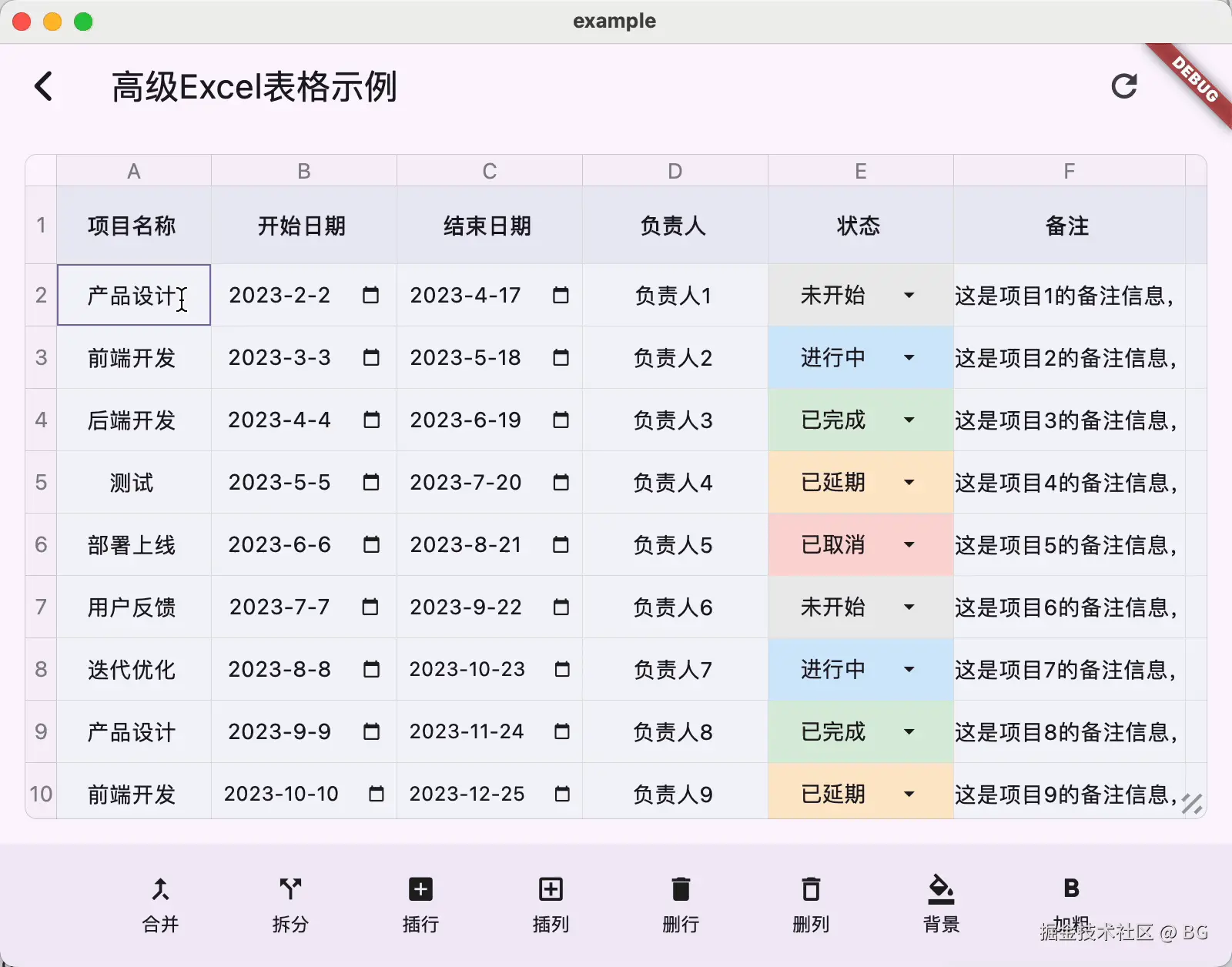Viewport: 1232px width, 967px height.
Task: Open status dropdown showing 未开始 in row 2
Action: click(x=909, y=296)
